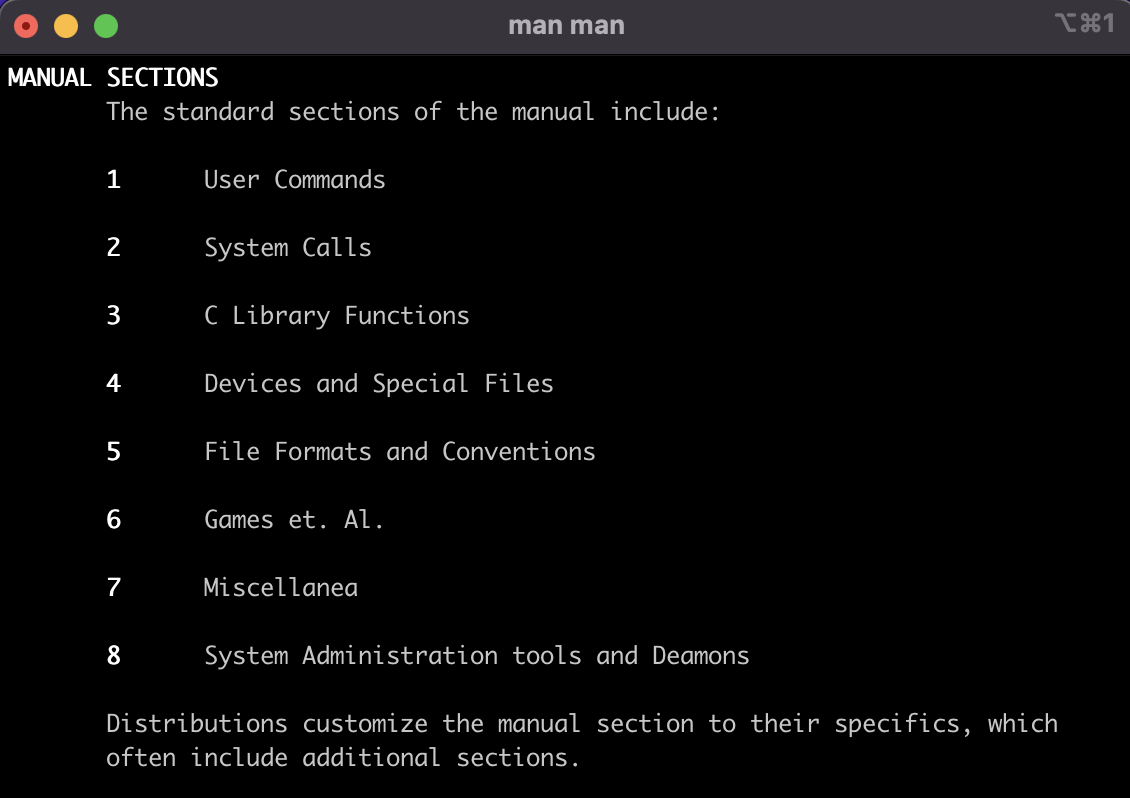Click the man man window title
This screenshot has height=798, width=1130.
[566, 26]
